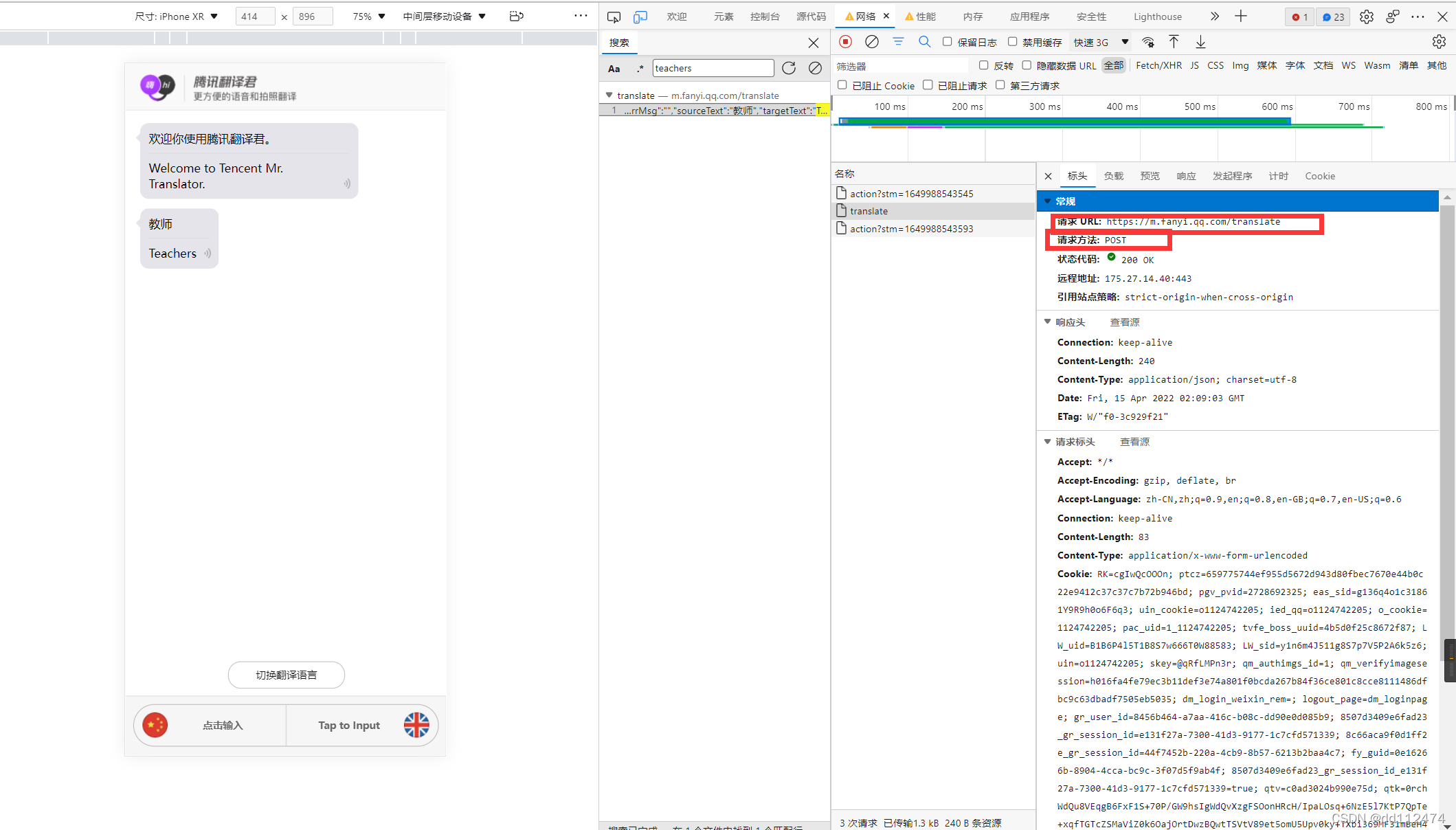The height and width of the screenshot is (830, 1456).
Task: Refresh the search results
Action: 789,68
